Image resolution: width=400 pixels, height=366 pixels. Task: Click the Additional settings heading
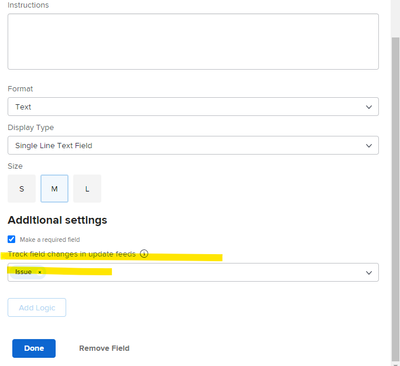(57, 220)
